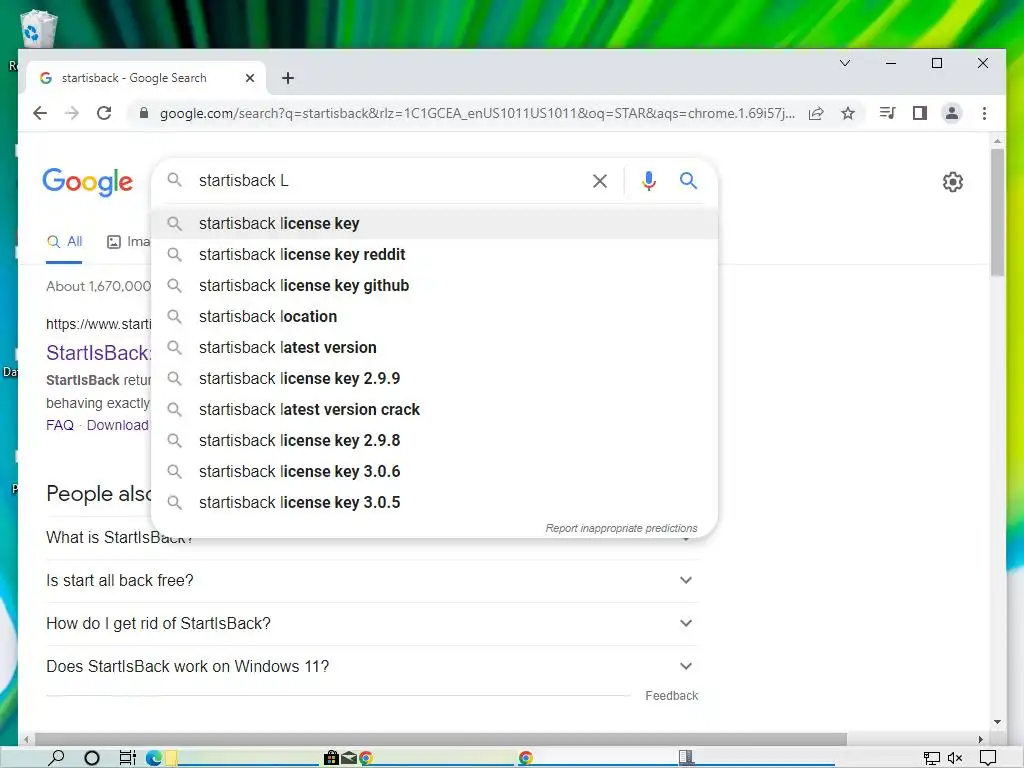This screenshot has width=1024, height=768.
Task: Switch to the Images results tab
Action: (x=129, y=242)
